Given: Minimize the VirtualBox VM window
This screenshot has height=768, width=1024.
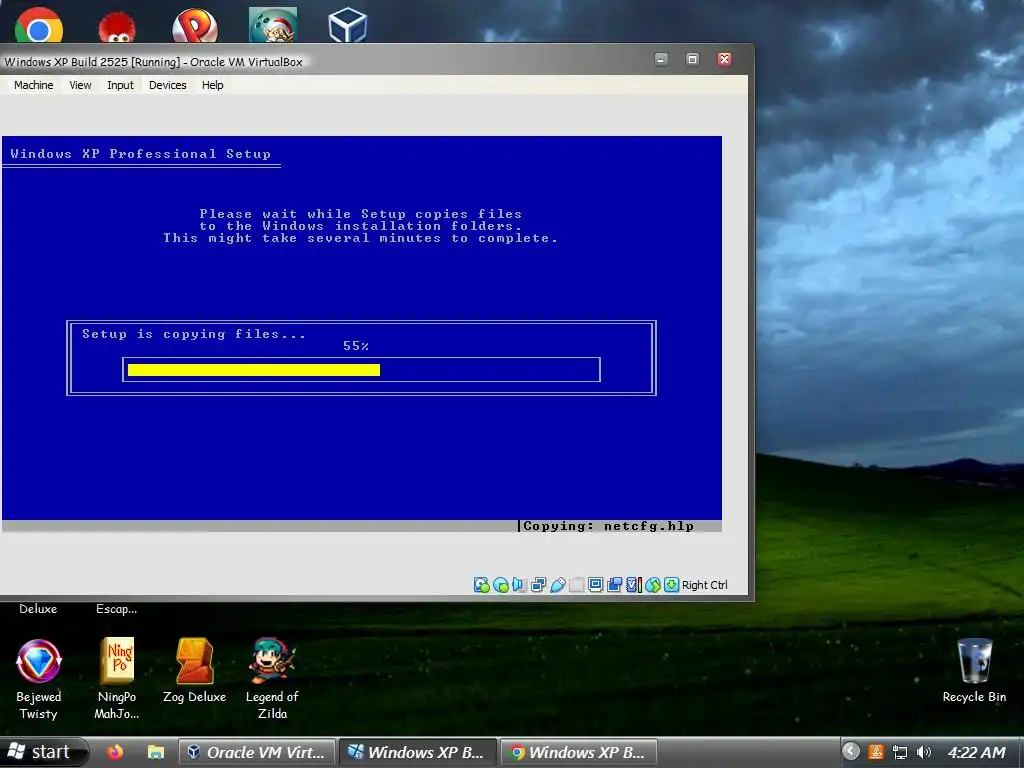Looking at the screenshot, I should tap(661, 59).
